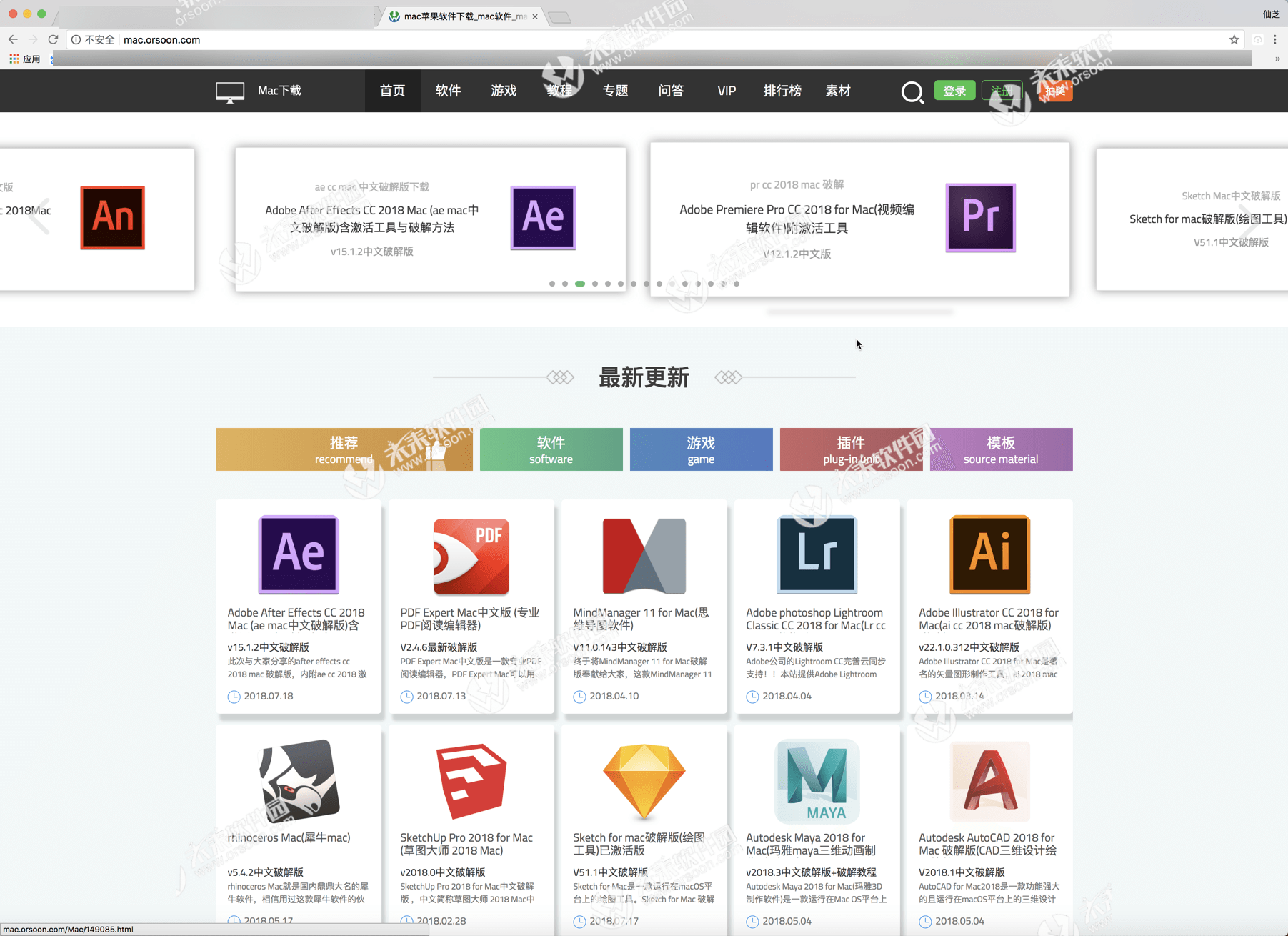This screenshot has height=936, width=1288.
Task: Open Autodesk AutoCAD 2018 title link
Action: click(988, 844)
